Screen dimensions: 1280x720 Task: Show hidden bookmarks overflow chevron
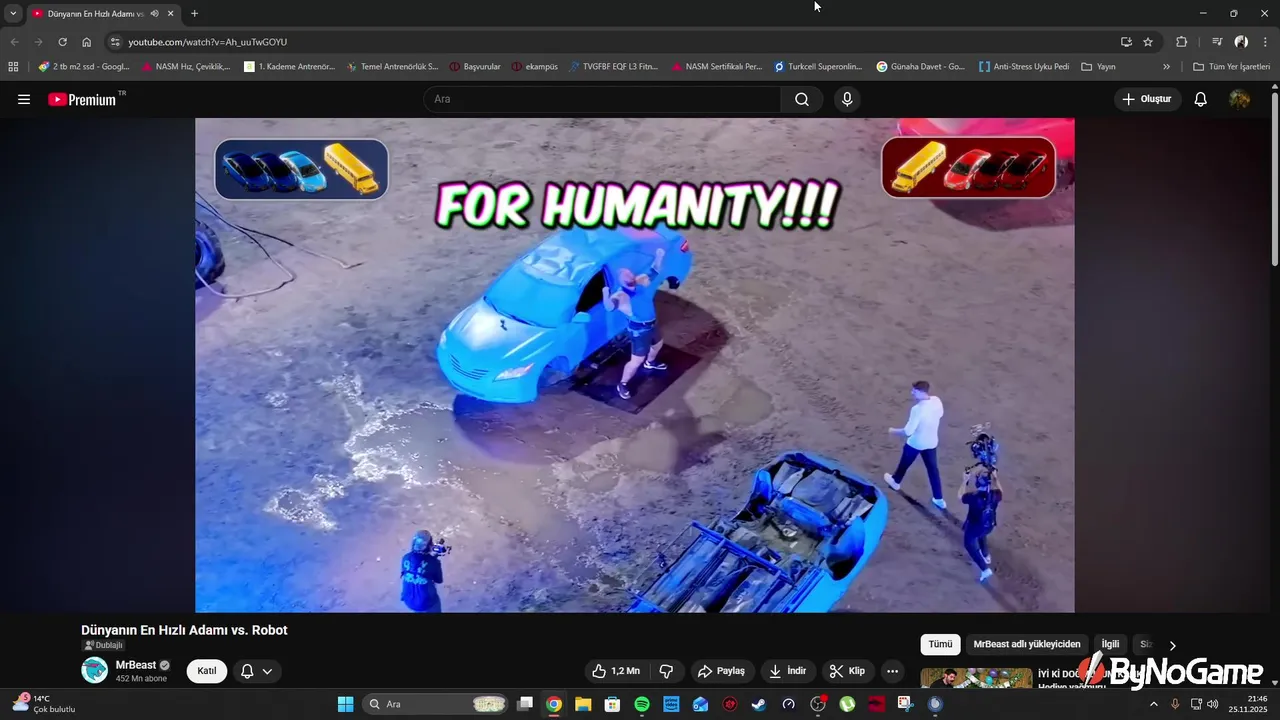[x=1166, y=67]
